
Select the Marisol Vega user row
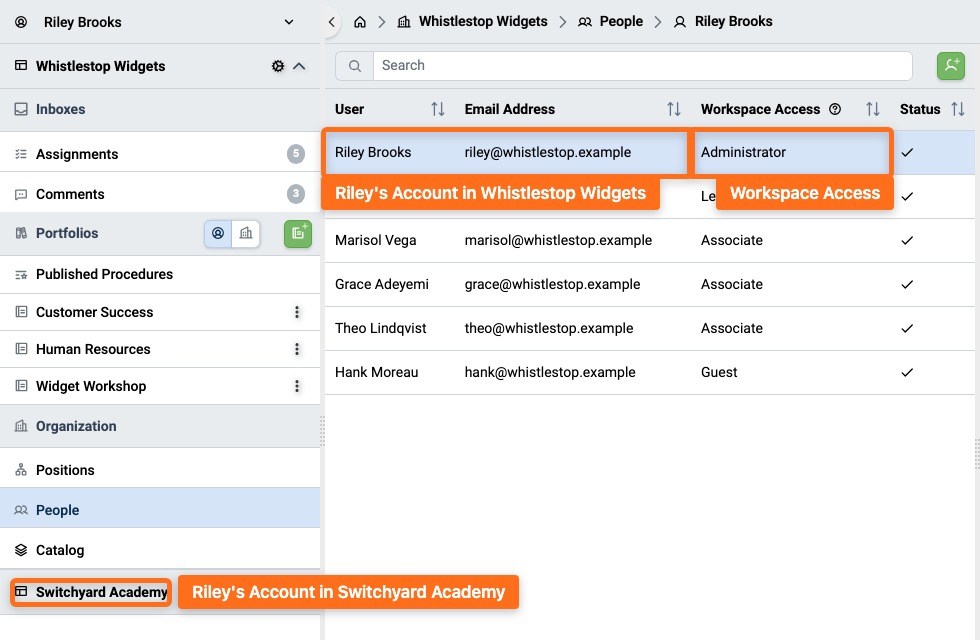(650, 241)
